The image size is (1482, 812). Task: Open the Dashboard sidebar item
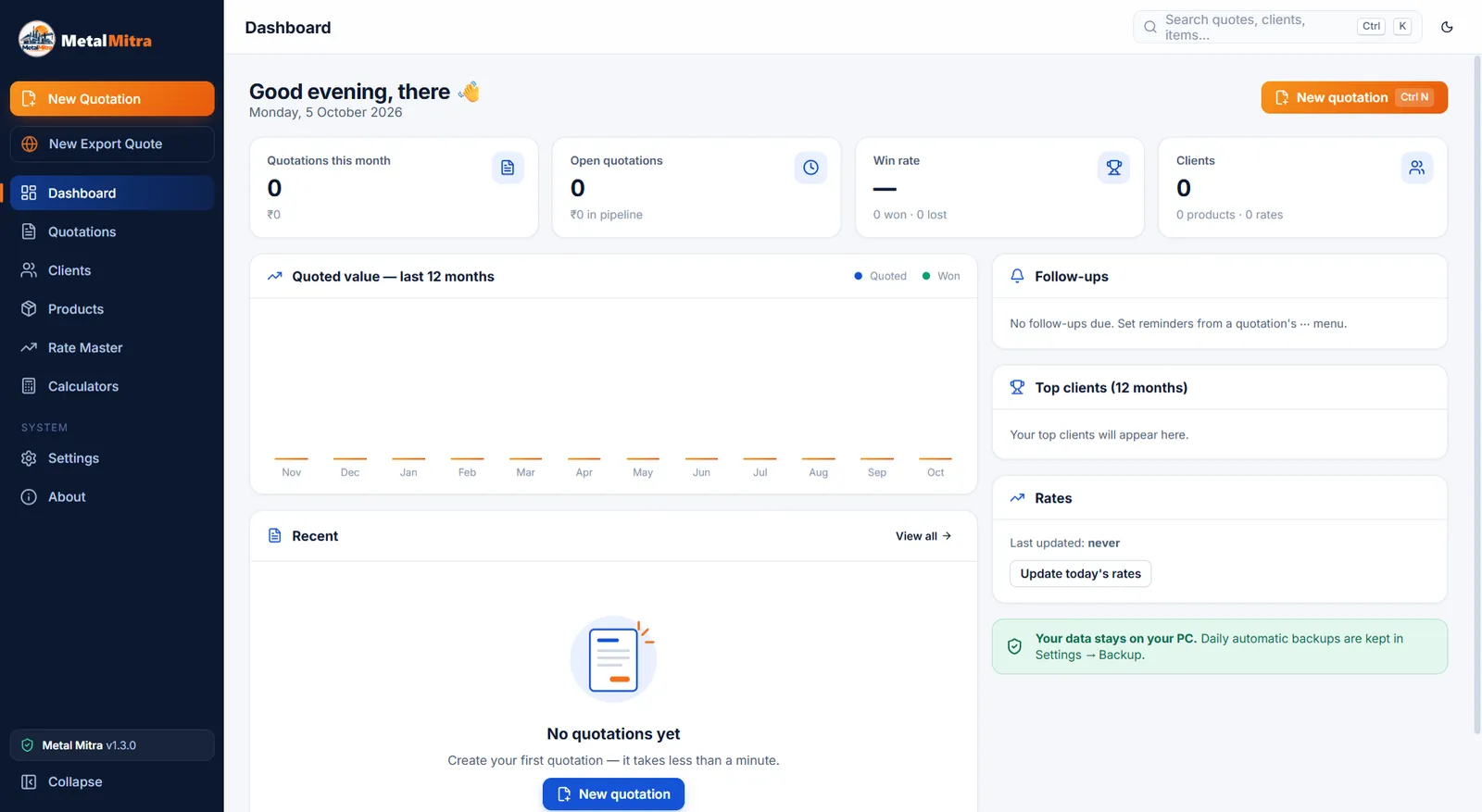(112, 193)
